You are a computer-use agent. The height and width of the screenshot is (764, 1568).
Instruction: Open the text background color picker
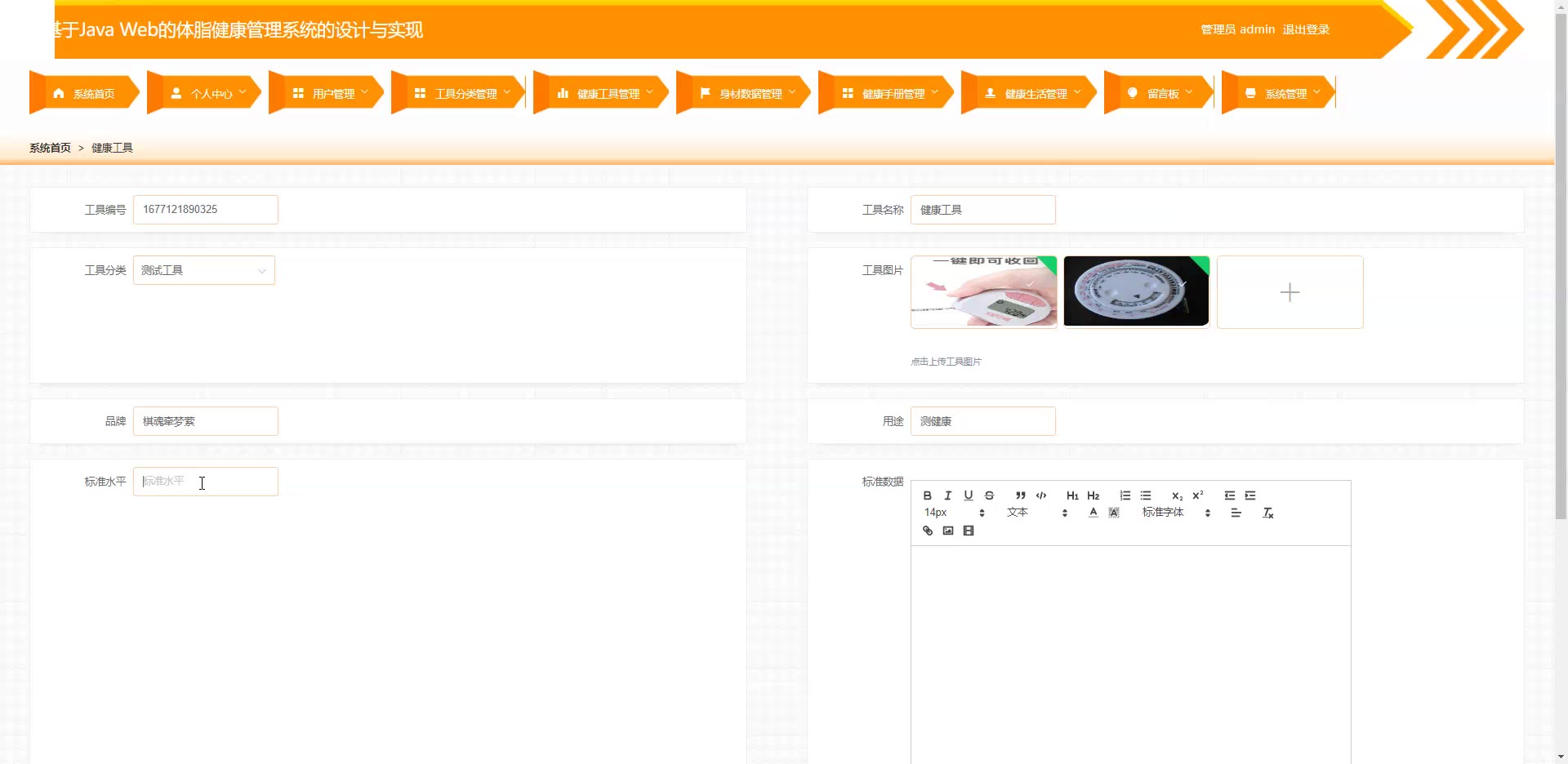tap(1114, 513)
